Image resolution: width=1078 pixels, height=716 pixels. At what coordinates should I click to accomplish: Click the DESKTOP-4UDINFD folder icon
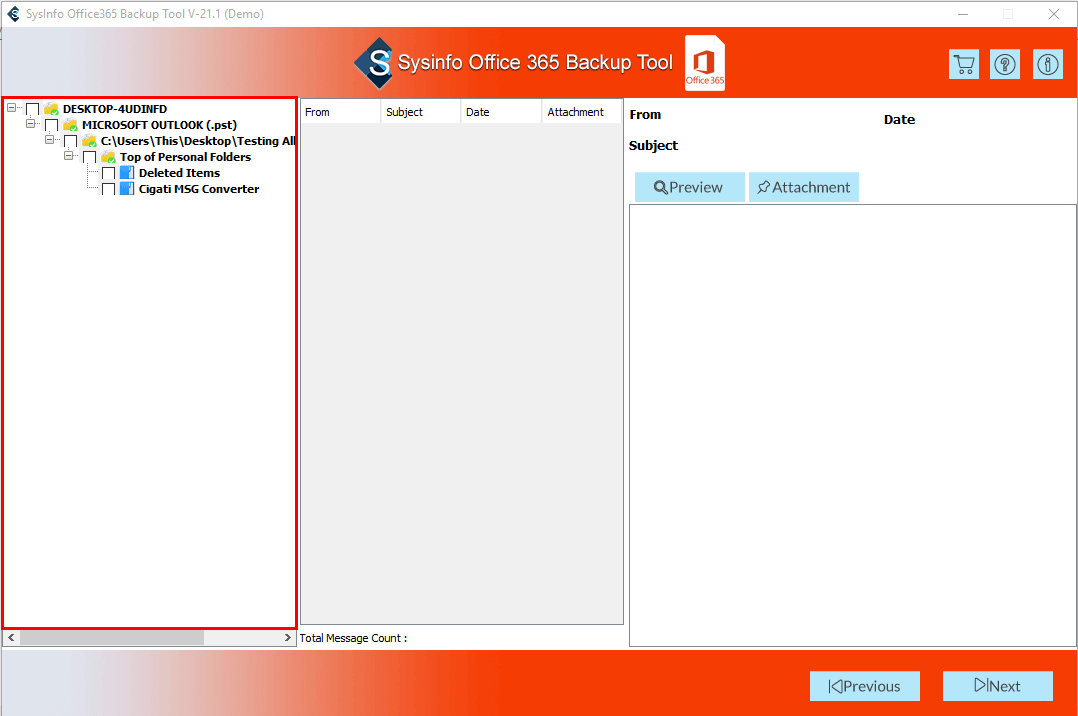pyautogui.click(x=51, y=109)
